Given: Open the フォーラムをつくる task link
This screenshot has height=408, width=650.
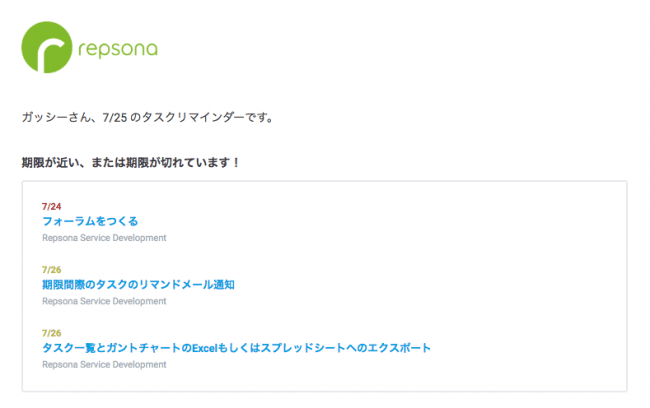Looking at the screenshot, I should click(x=90, y=221).
